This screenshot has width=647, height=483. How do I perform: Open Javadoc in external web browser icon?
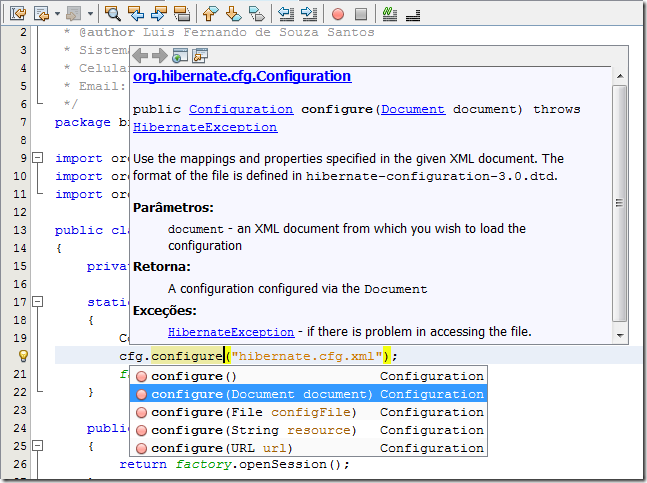[180, 56]
